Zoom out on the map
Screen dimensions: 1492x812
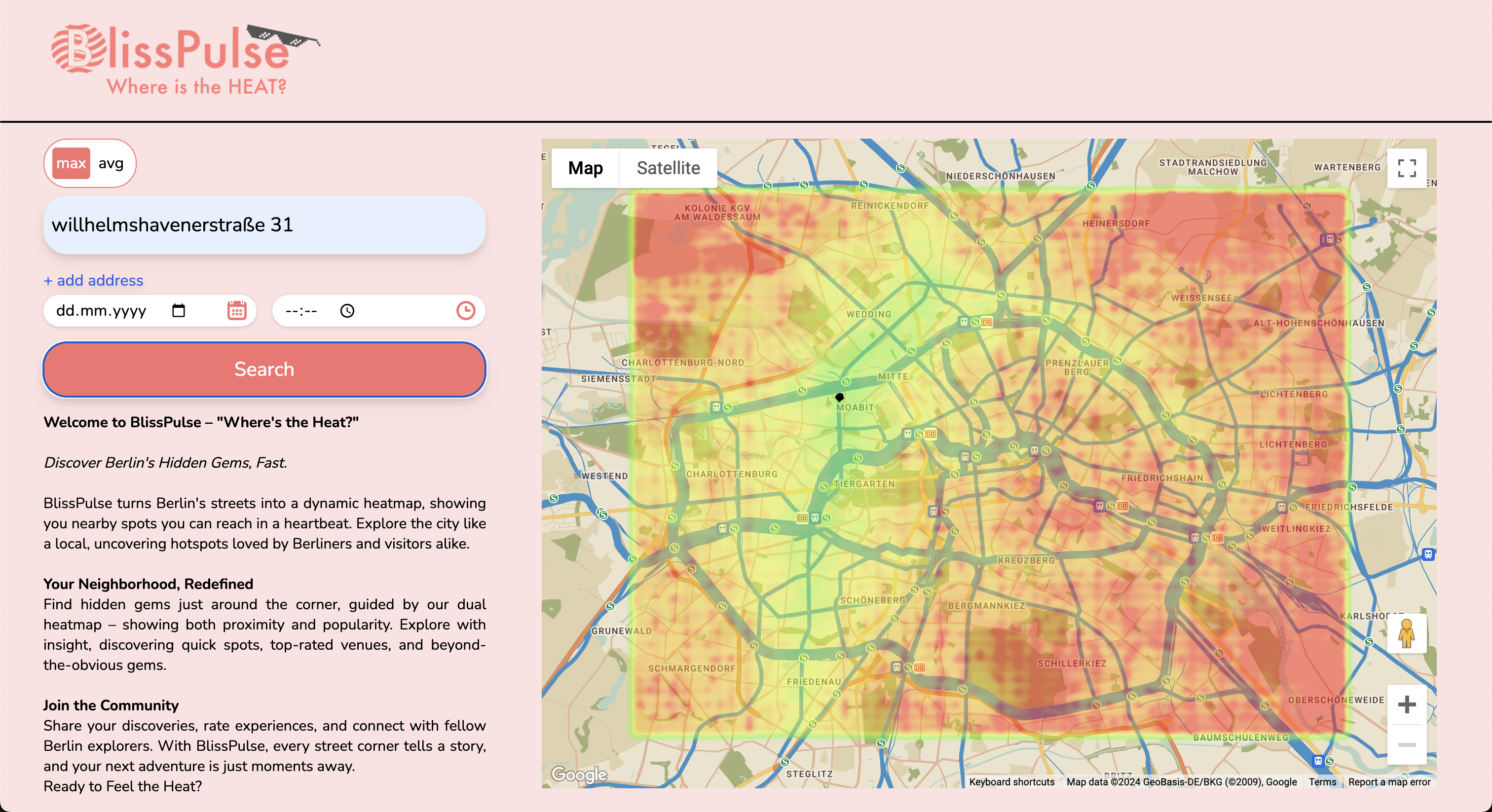1406,745
